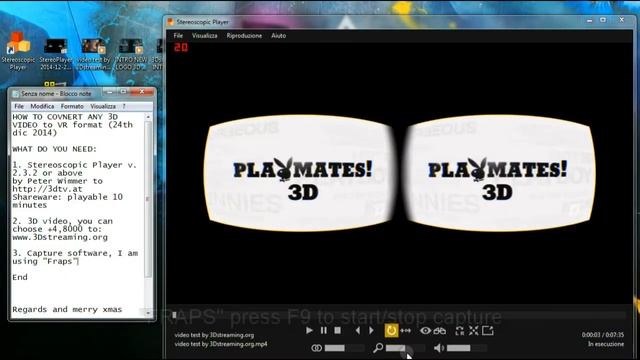Maximize the Stereoscopic Player window
640x360 pixels.
tap(603, 20)
